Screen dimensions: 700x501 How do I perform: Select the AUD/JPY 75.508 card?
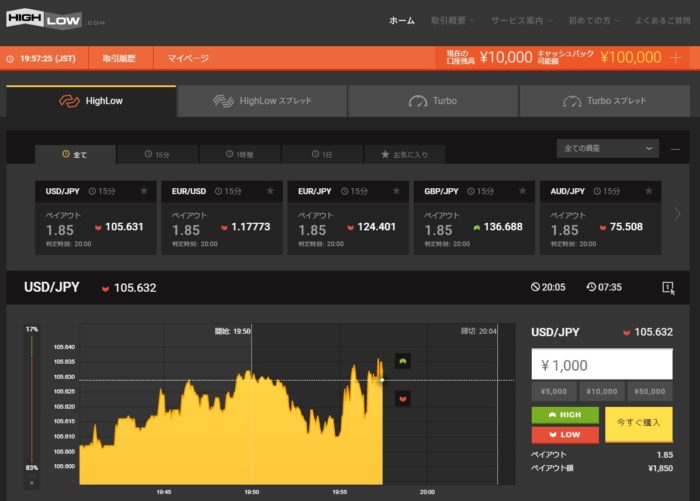600,217
